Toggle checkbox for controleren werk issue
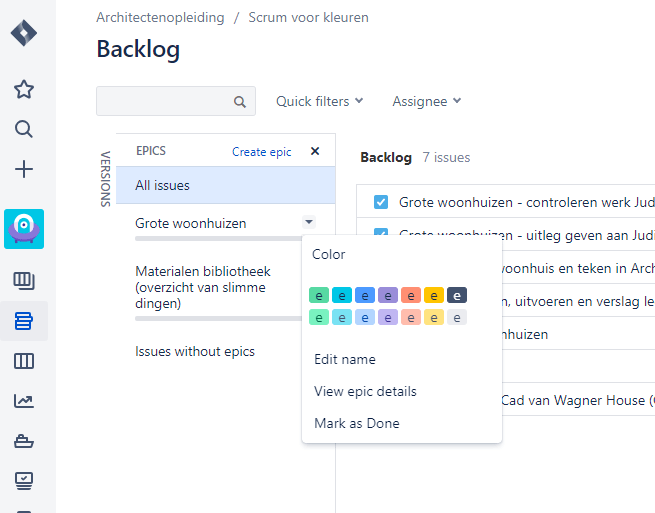 click(x=381, y=202)
